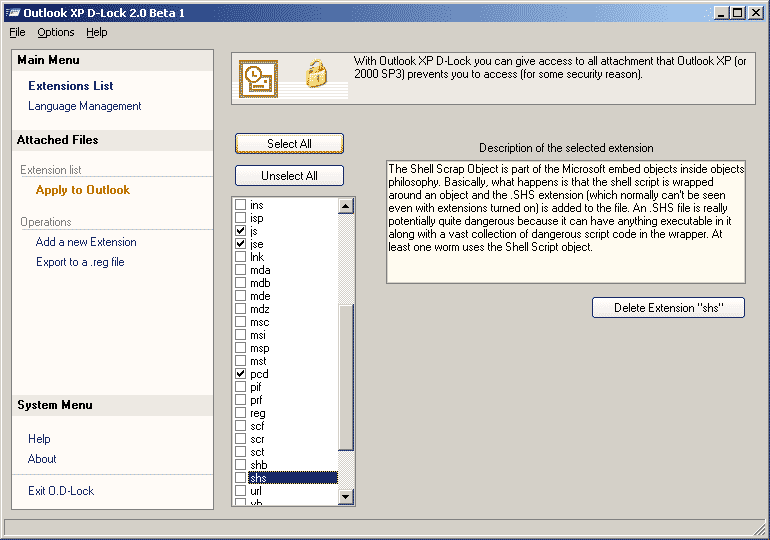Check the mdz extension checkbox
The height and width of the screenshot is (540, 770).
pyautogui.click(x=240, y=309)
